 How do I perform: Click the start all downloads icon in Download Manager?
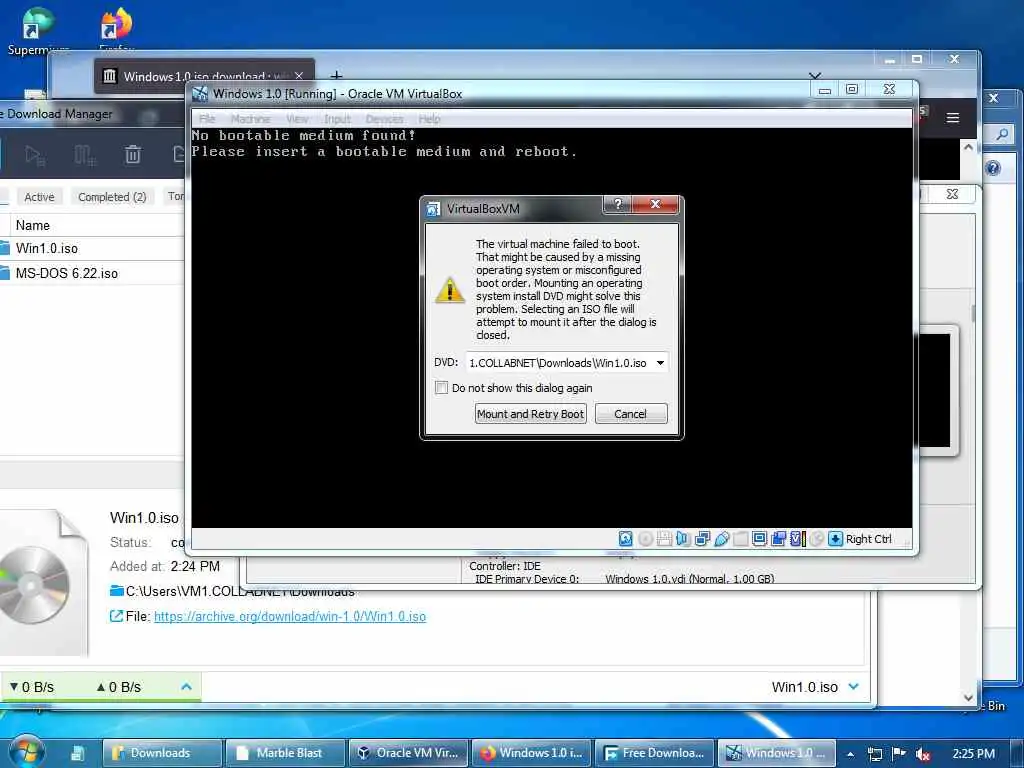tap(35, 155)
